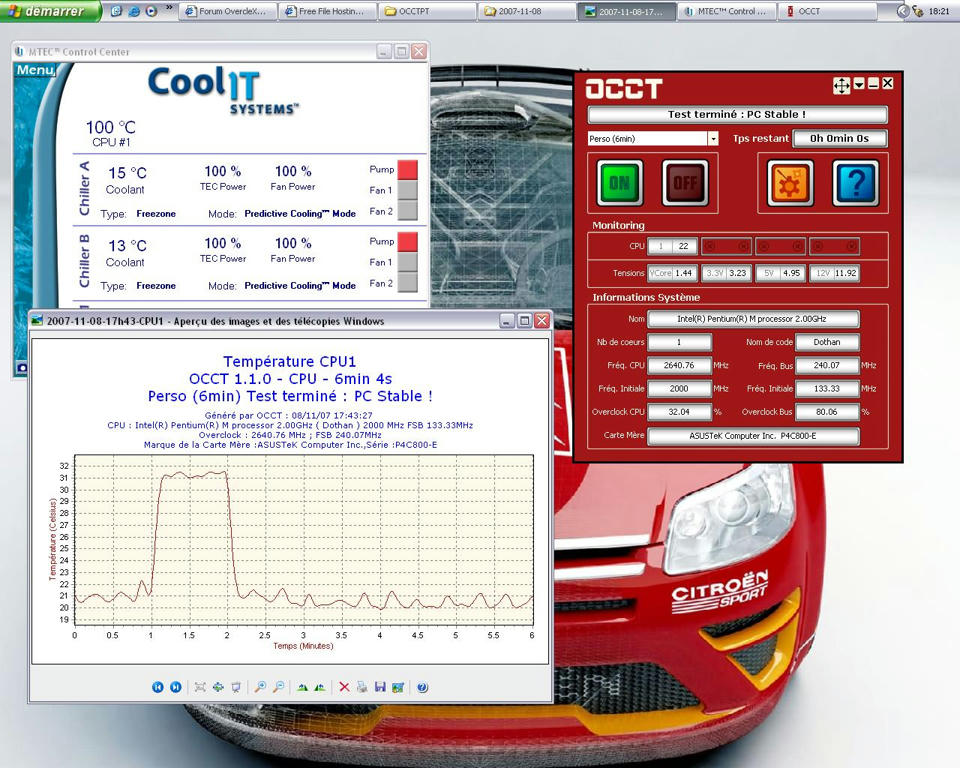Screen dimensions: 960x768
Task: Click Chiller B Freezone type label
Action: pos(156,285)
